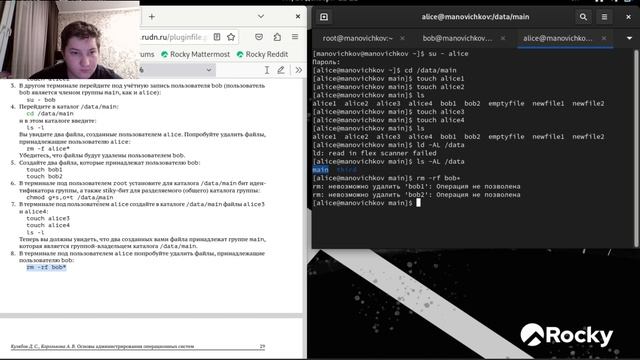Click the terminal prompt cursor line
640x360 pixels.
pos(366,203)
